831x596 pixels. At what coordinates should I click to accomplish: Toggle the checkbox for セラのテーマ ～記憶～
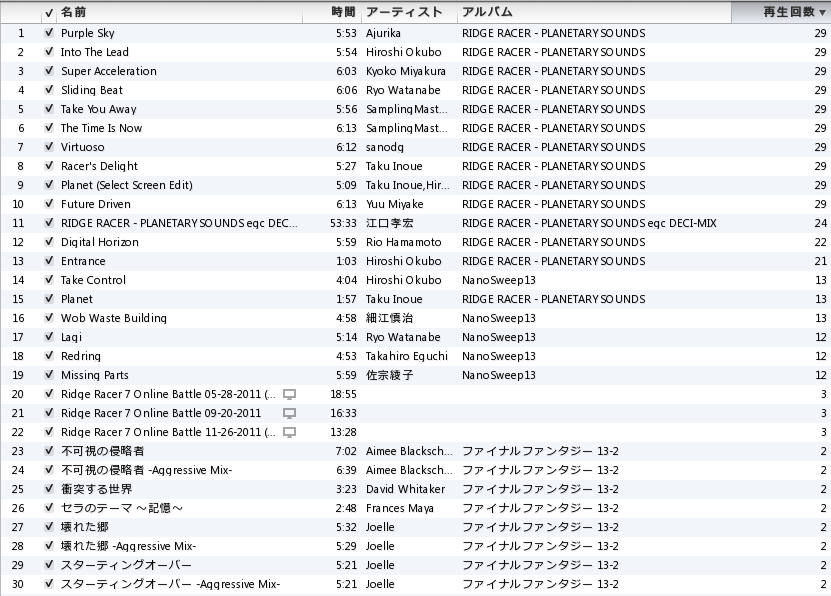[49, 508]
